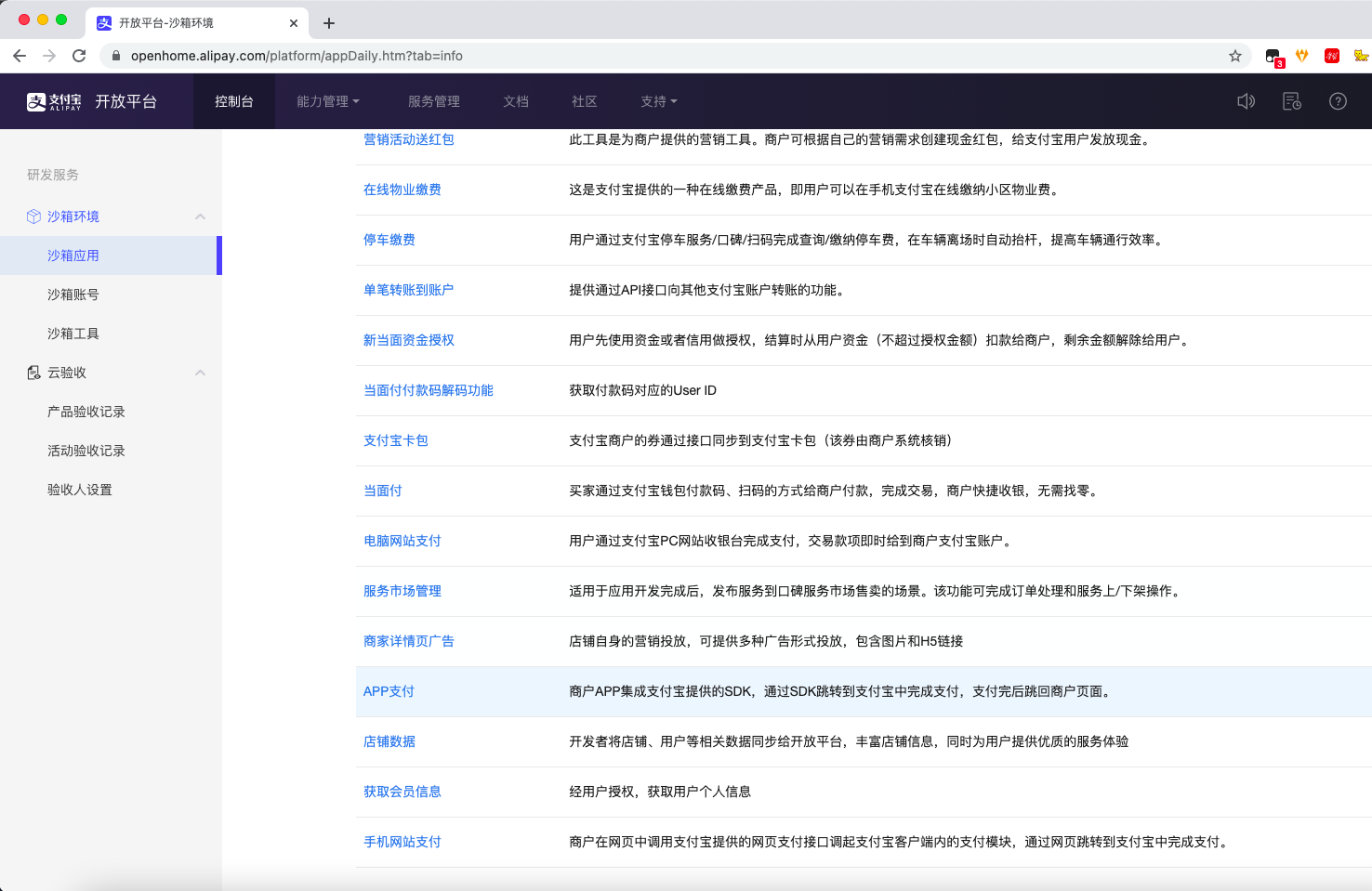Collapse the 云验收 sidebar section
Image resolution: width=1372 pixels, height=891 pixels.
click(200, 373)
